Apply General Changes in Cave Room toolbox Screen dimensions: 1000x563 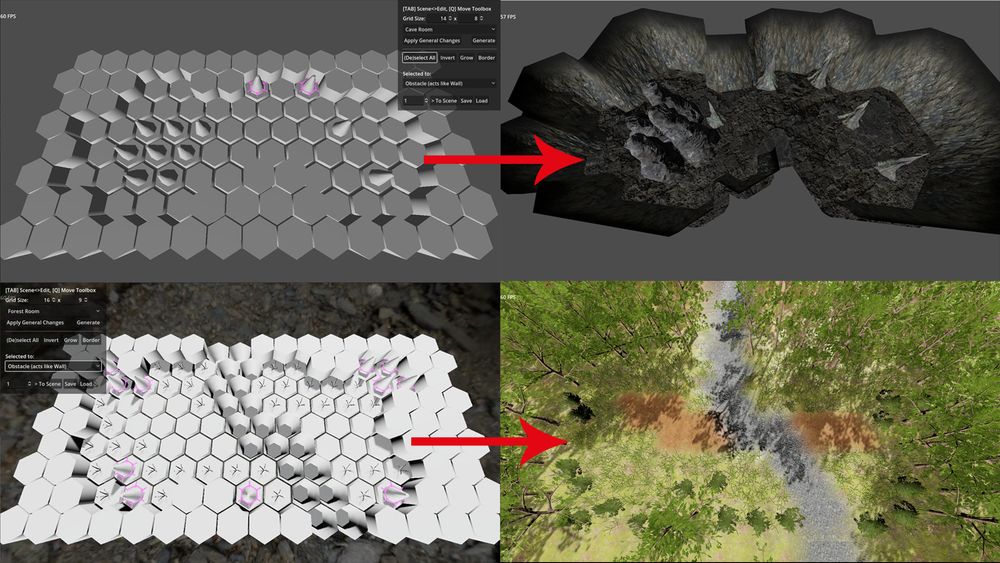[432, 40]
